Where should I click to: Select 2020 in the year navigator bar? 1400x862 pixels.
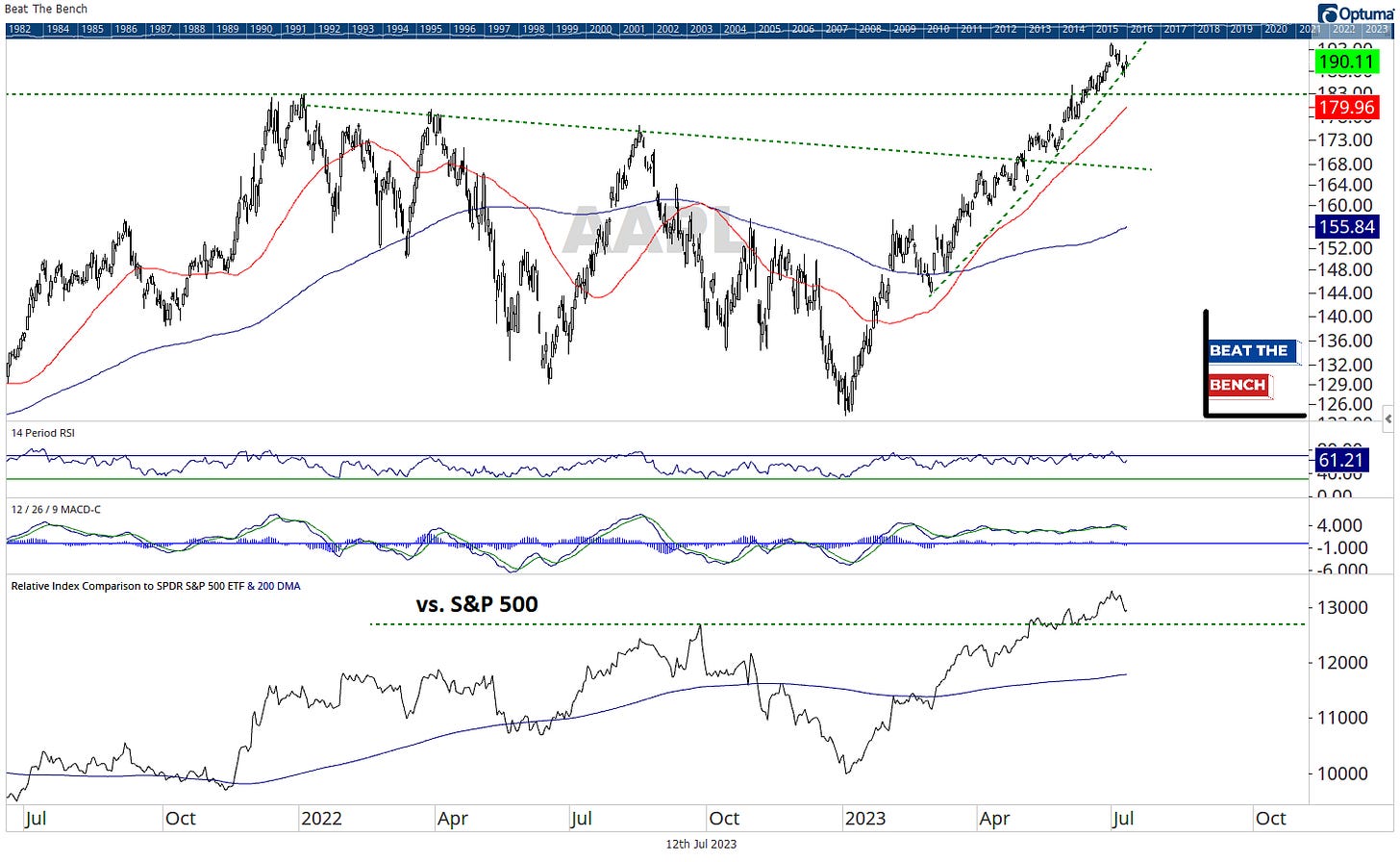1276,29
